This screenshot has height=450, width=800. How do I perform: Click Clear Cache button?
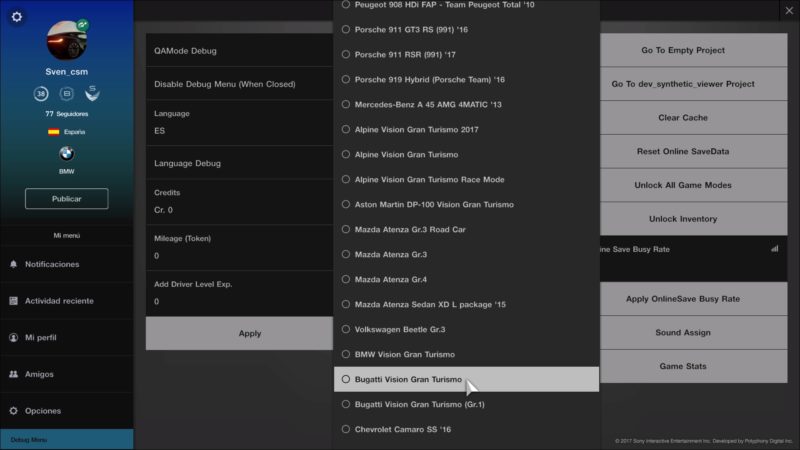tap(693, 117)
